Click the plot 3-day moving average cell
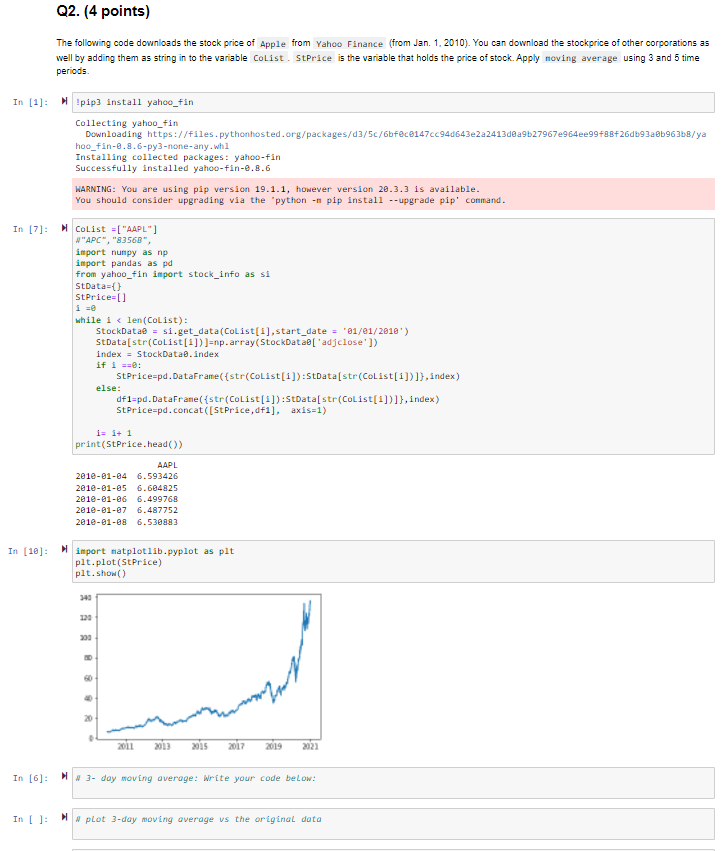This screenshot has height=851, width=728. [393, 824]
